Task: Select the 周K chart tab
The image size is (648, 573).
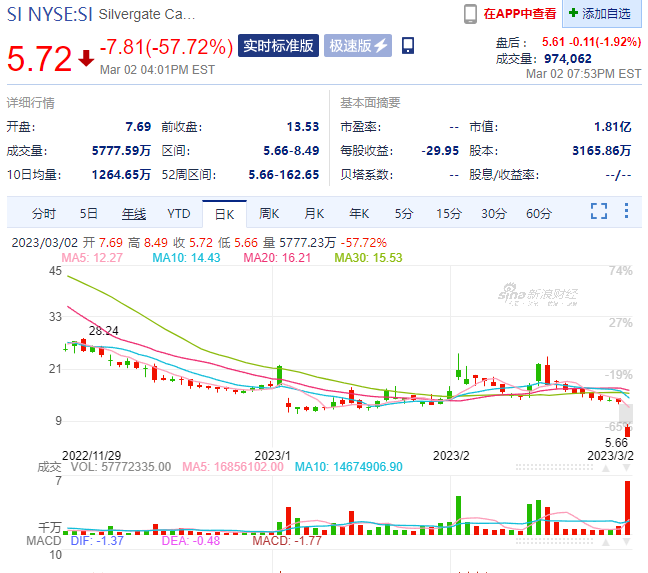Action: coord(269,214)
